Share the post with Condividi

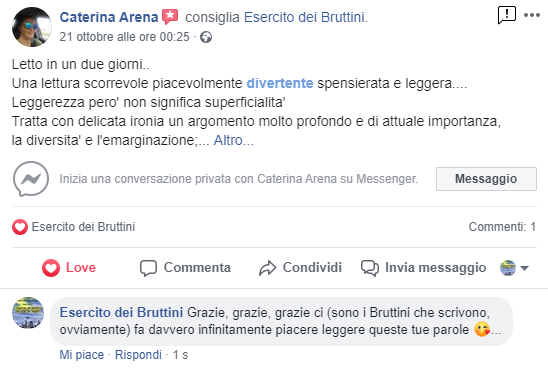click(300, 268)
